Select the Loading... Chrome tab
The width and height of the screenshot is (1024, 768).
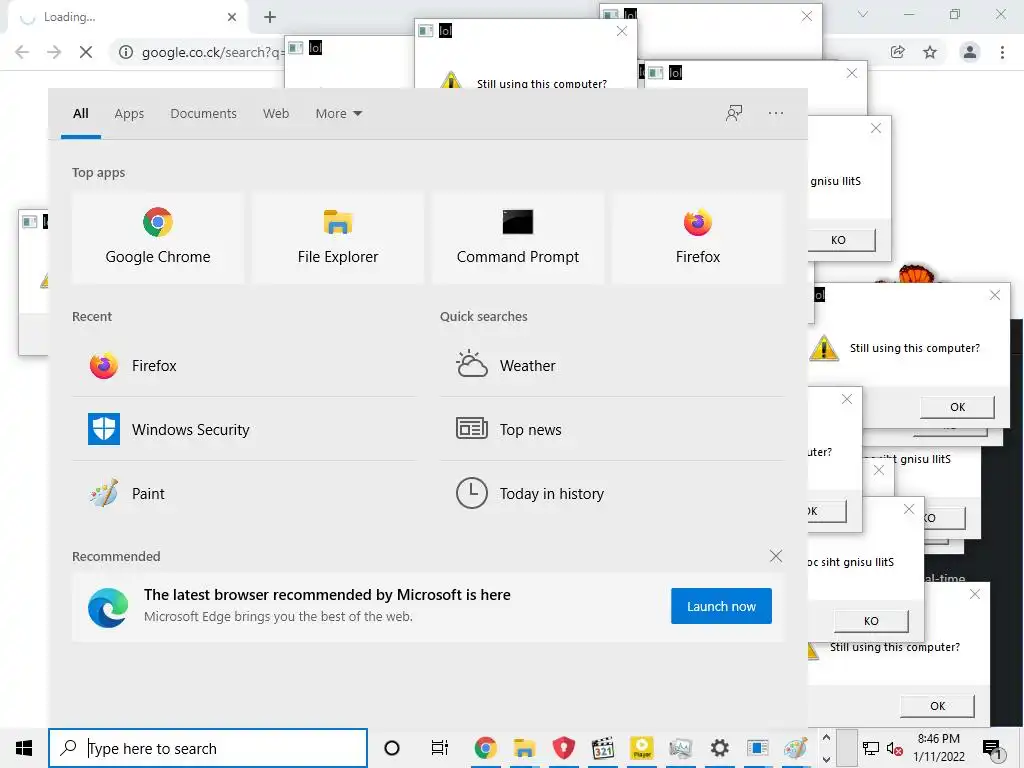tap(128, 17)
